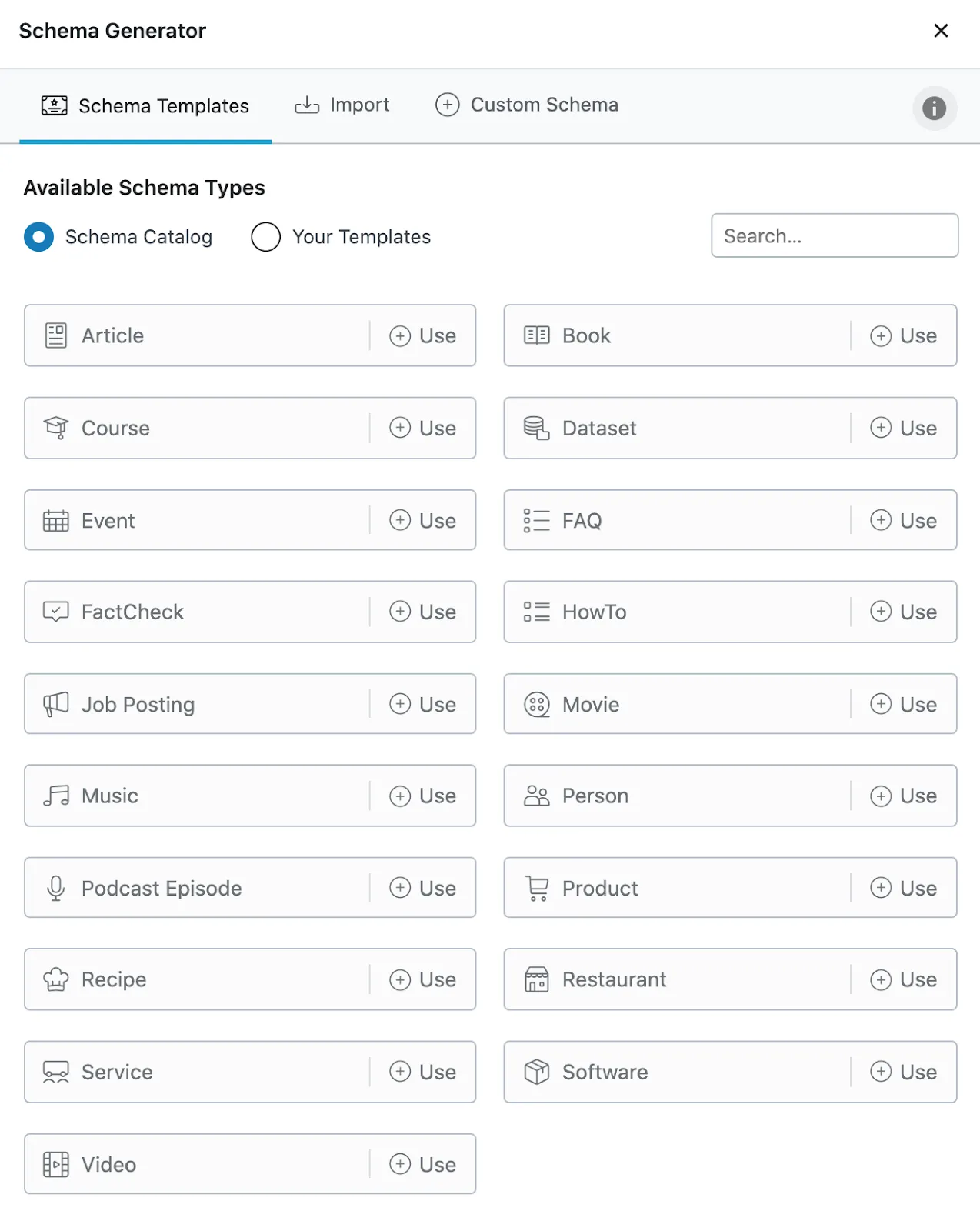This screenshot has height=1231, width=980.
Task: Focus the schema Search field
Action: [835, 235]
